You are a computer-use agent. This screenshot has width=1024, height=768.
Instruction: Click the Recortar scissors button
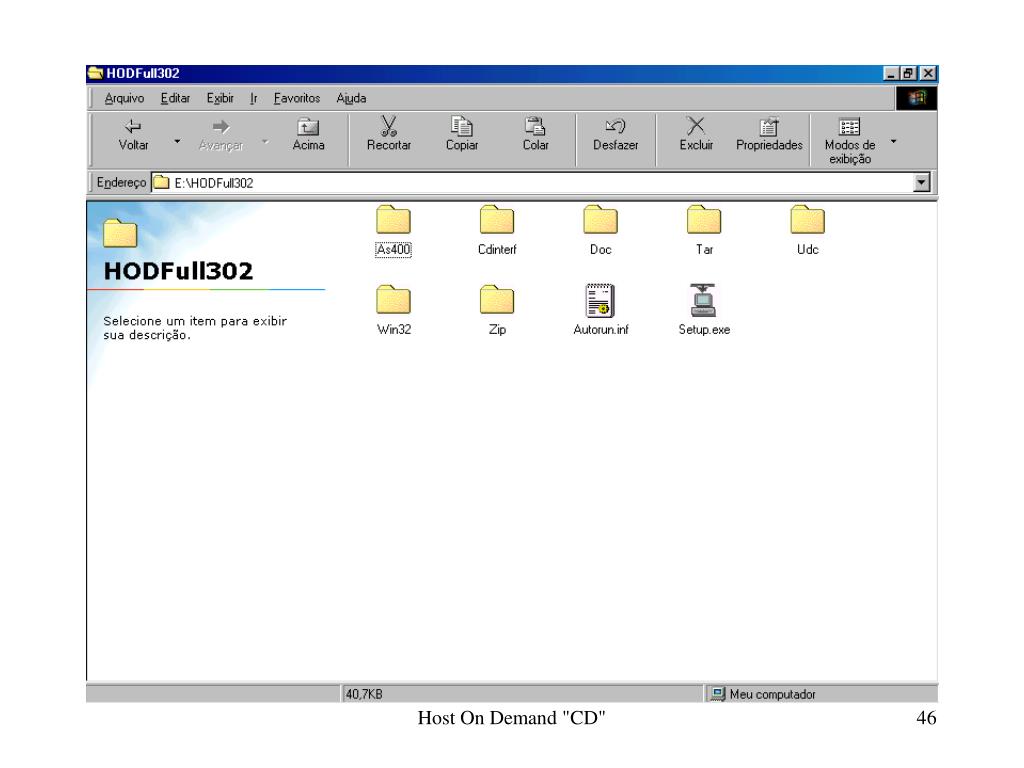pyautogui.click(x=389, y=135)
